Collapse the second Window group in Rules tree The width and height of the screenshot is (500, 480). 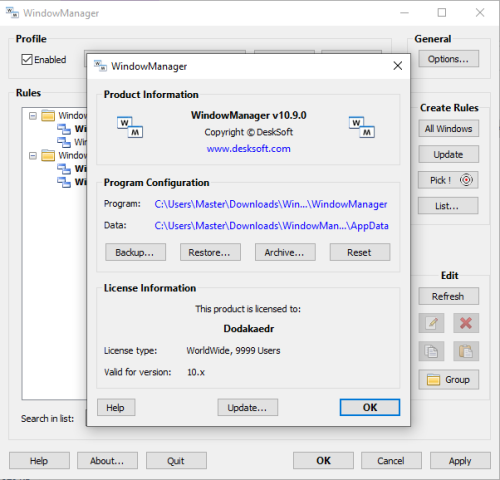point(33,156)
